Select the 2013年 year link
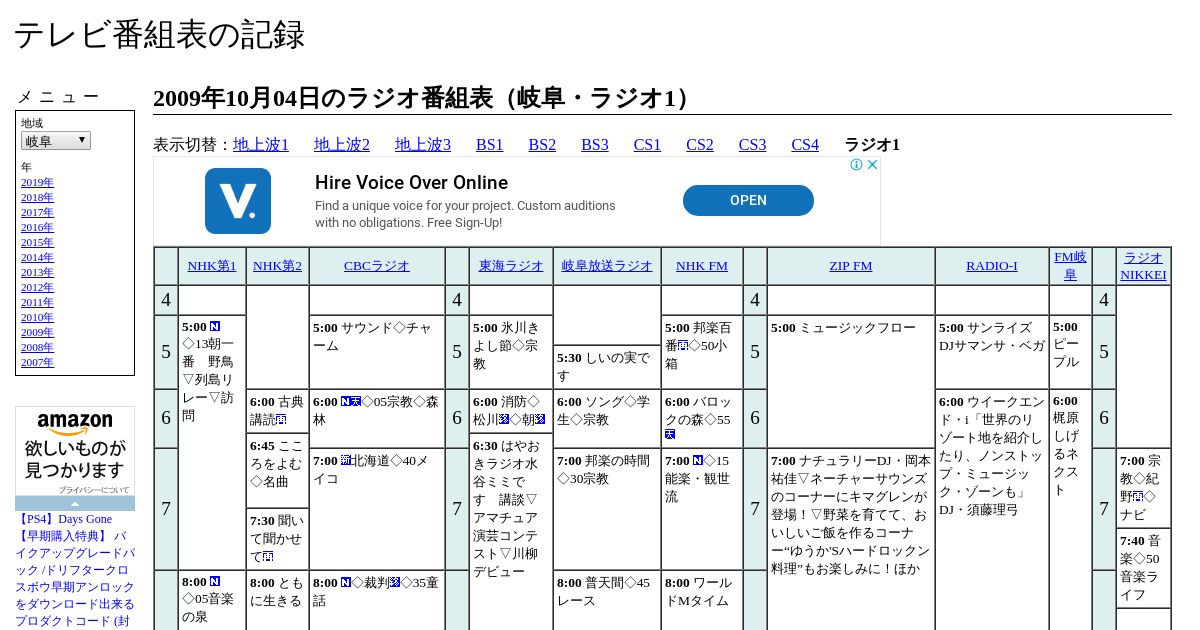The width and height of the screenshot is (1200, 630). 37,272
